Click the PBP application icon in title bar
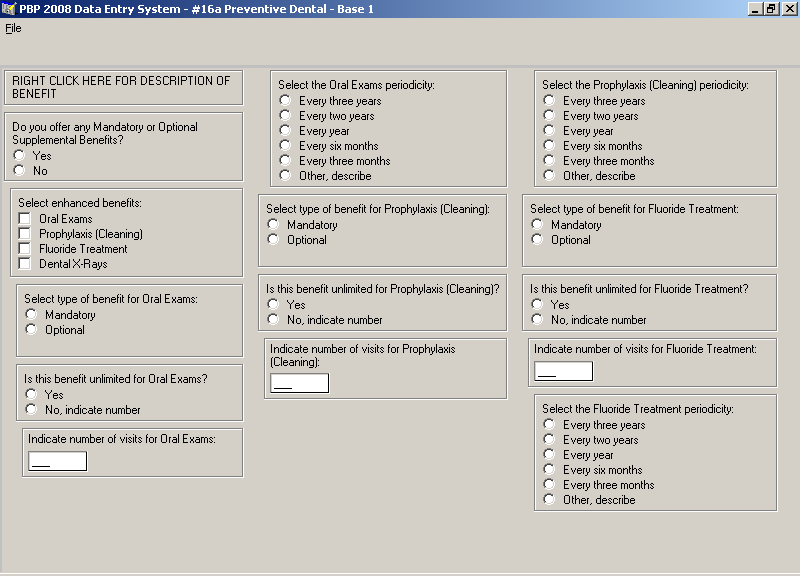This screenshot has height=576, width=800. [x=9, y=9]
